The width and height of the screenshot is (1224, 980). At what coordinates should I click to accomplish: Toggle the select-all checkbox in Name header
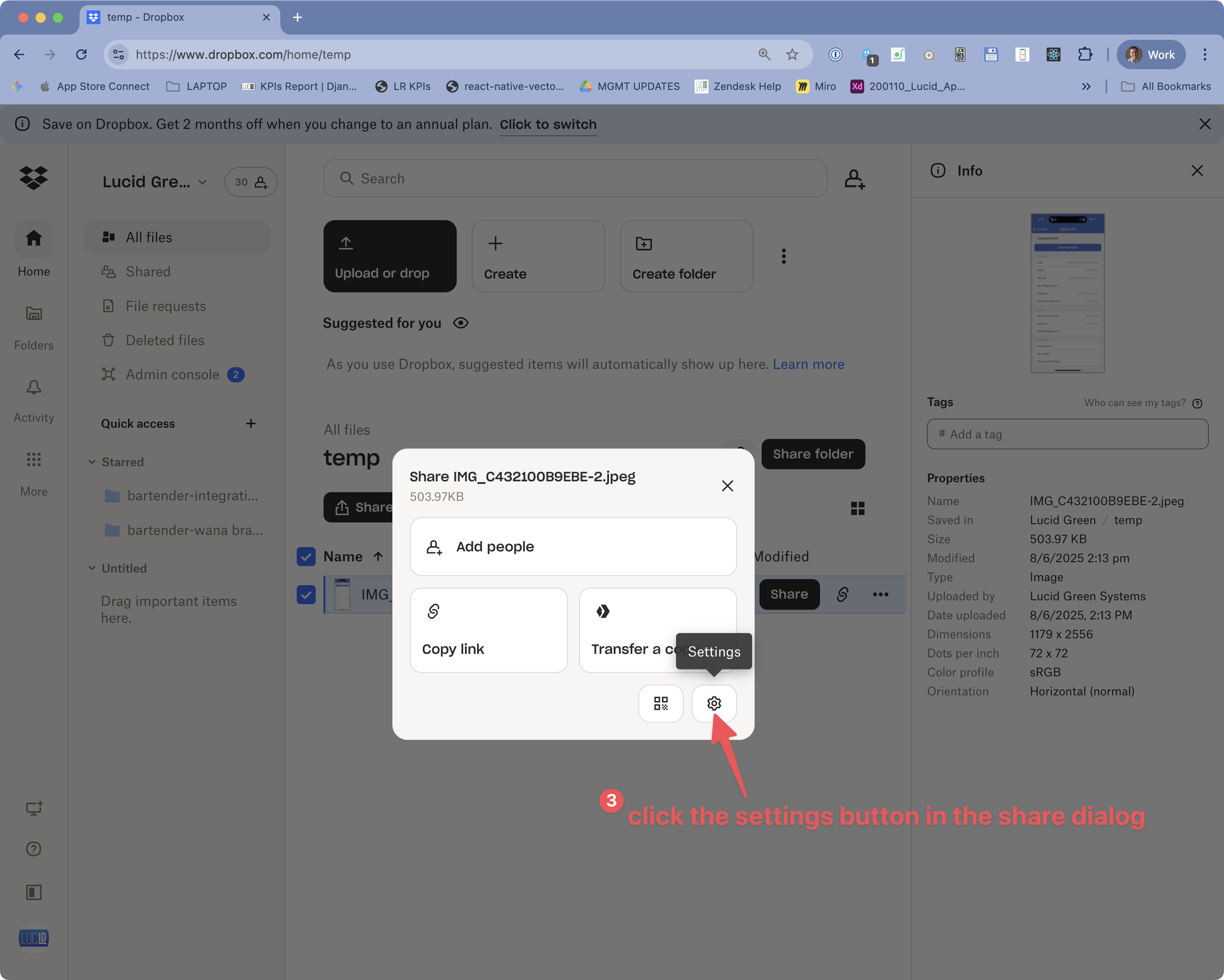(x=306, y=557)
